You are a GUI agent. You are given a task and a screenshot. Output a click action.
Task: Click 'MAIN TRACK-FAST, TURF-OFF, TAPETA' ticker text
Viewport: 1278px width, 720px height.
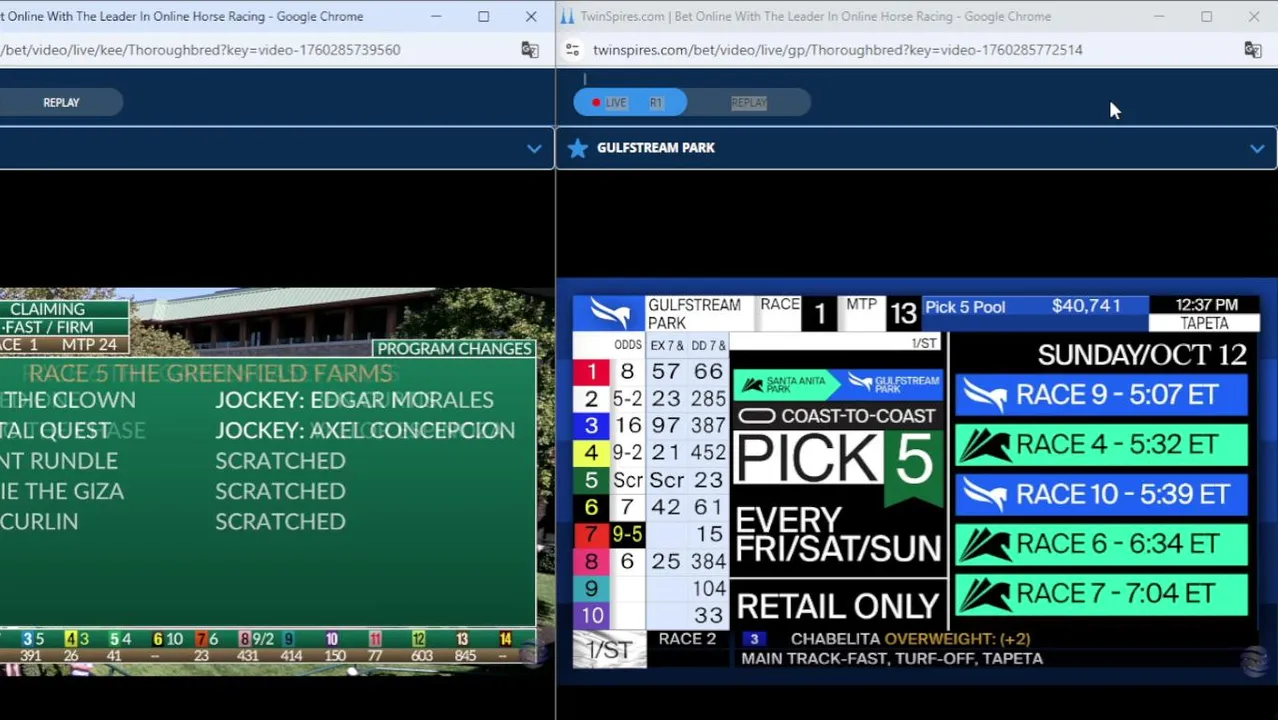892,659
